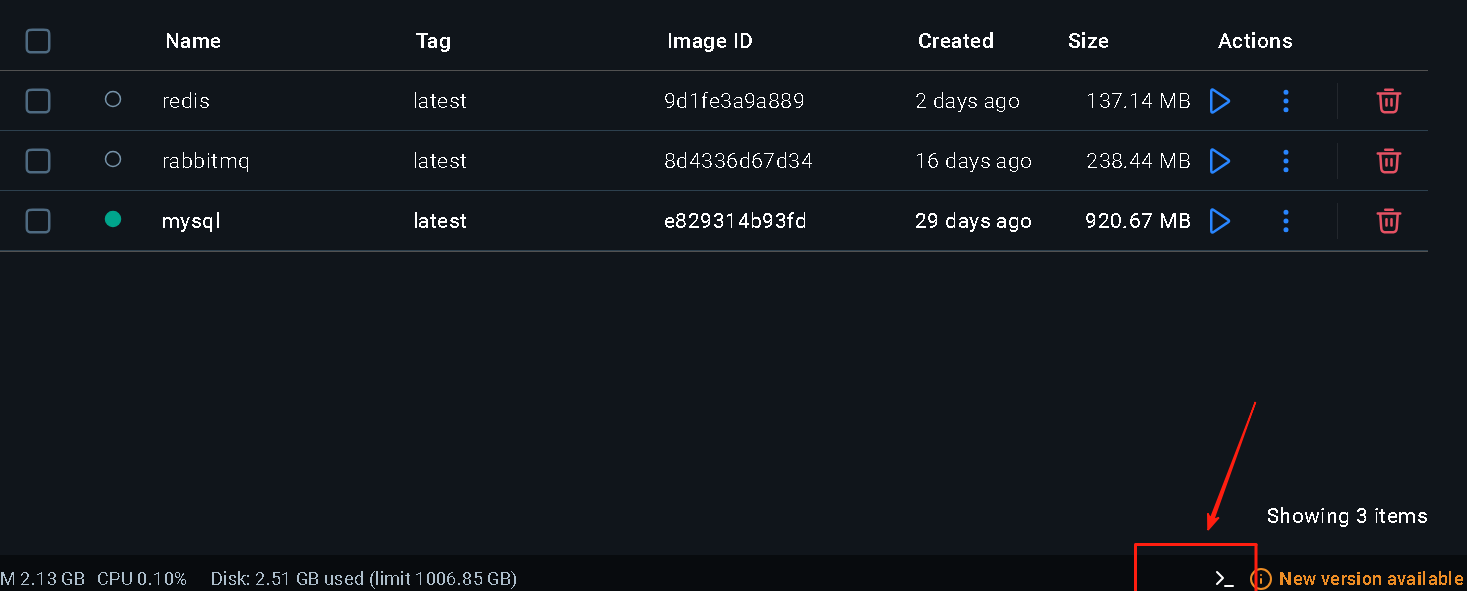Delete the mysql image

click(1388, 221)
